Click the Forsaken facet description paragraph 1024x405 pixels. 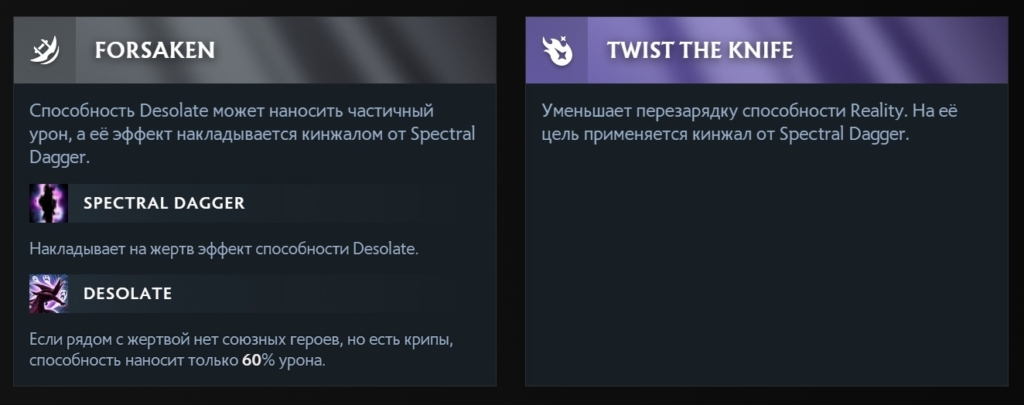(252, 133)
